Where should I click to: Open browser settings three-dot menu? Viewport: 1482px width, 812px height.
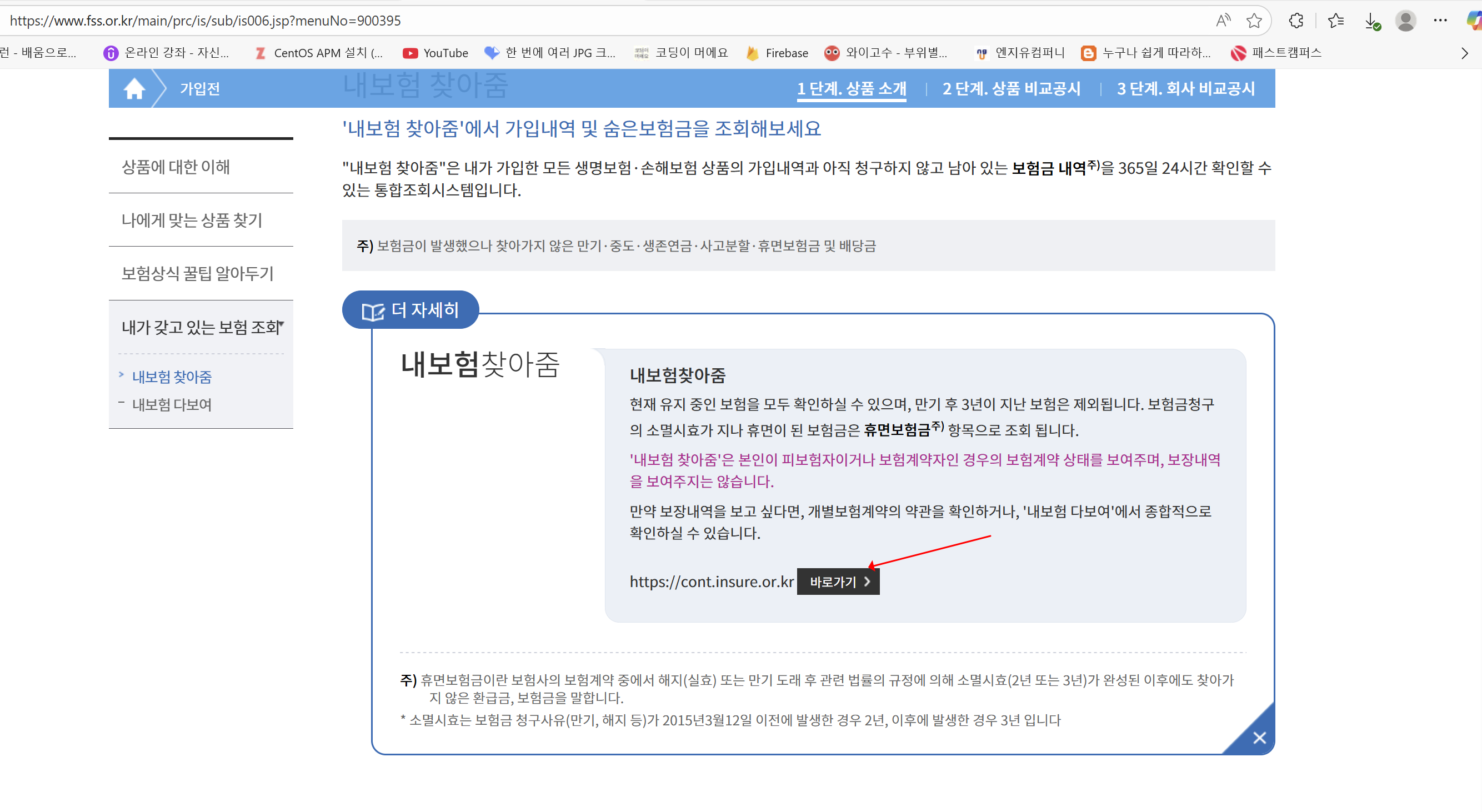point(1440,21)
